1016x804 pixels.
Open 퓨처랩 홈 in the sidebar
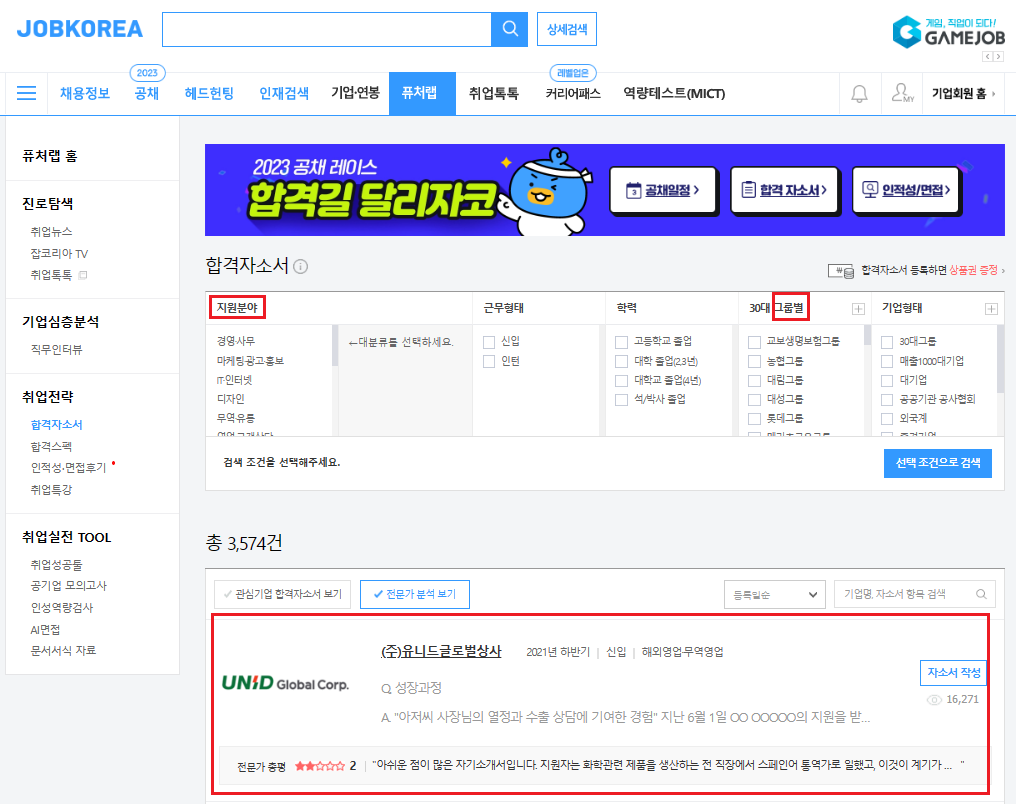(x=50, y=155)
